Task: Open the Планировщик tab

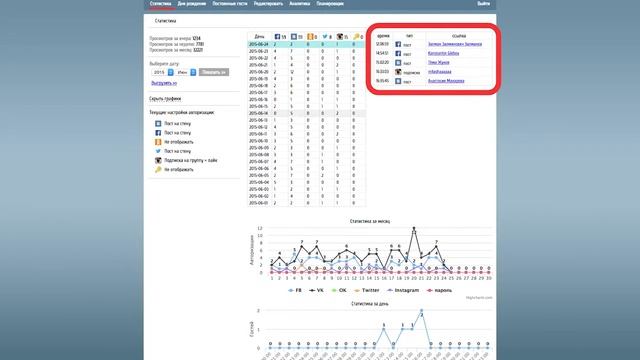Action: 330,4
